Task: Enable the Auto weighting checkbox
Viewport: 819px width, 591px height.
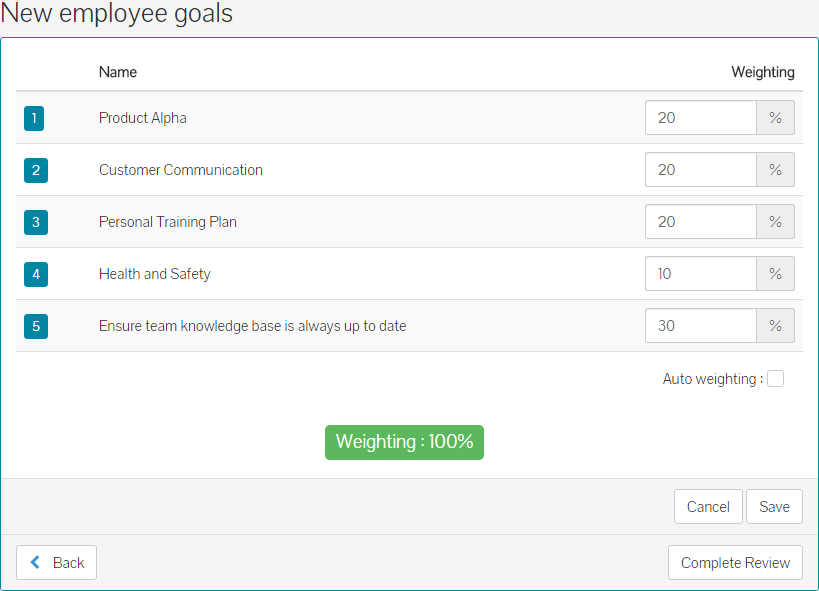Action: pos(775,379)
